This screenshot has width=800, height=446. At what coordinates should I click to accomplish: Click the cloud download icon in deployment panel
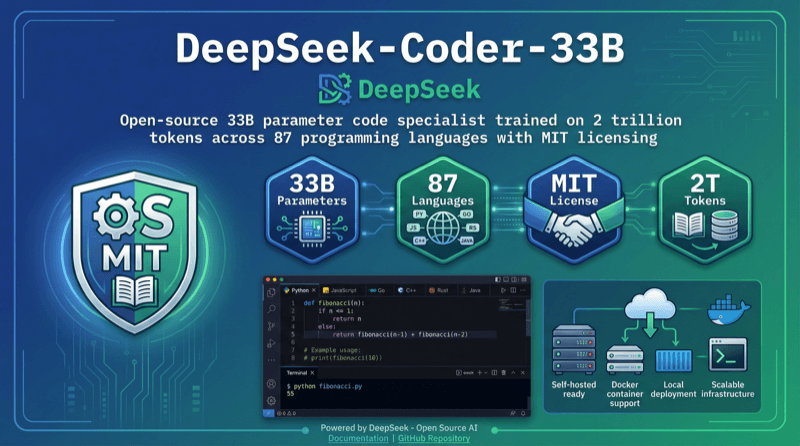[650, 312]
